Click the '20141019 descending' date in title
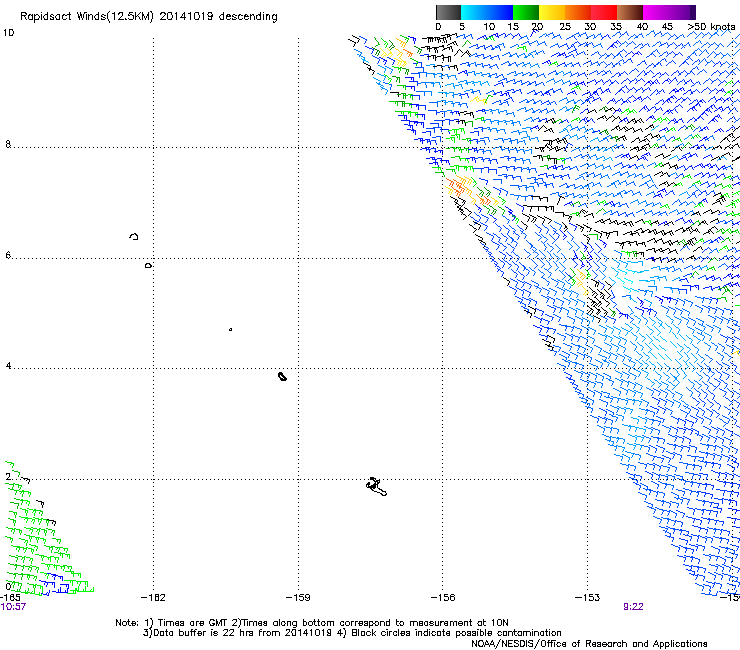Viewport: 740px width, 650px height. [219, 17]
